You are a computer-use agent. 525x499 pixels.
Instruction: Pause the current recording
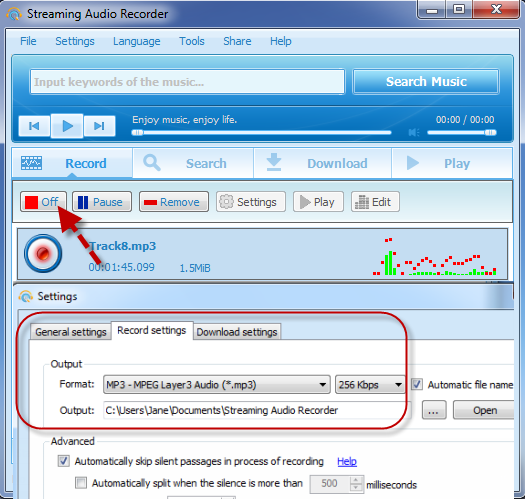102,202
